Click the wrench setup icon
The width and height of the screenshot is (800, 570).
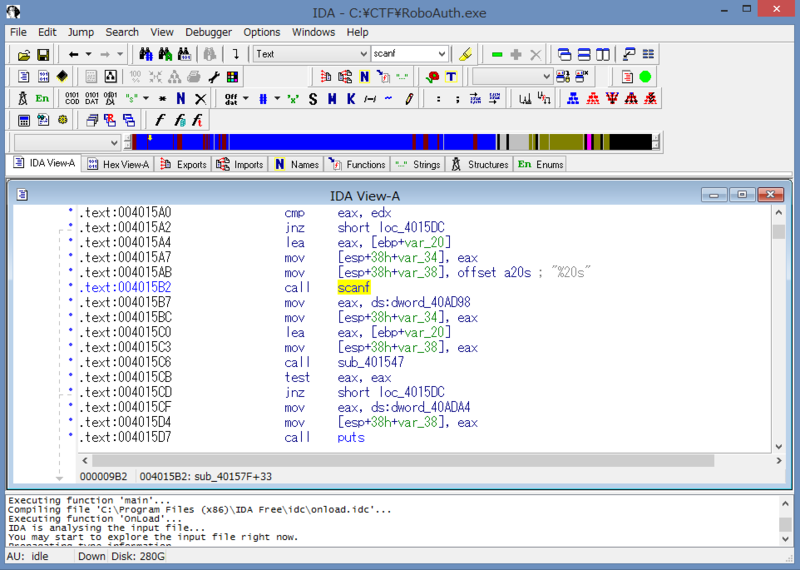tap(214, 77)
